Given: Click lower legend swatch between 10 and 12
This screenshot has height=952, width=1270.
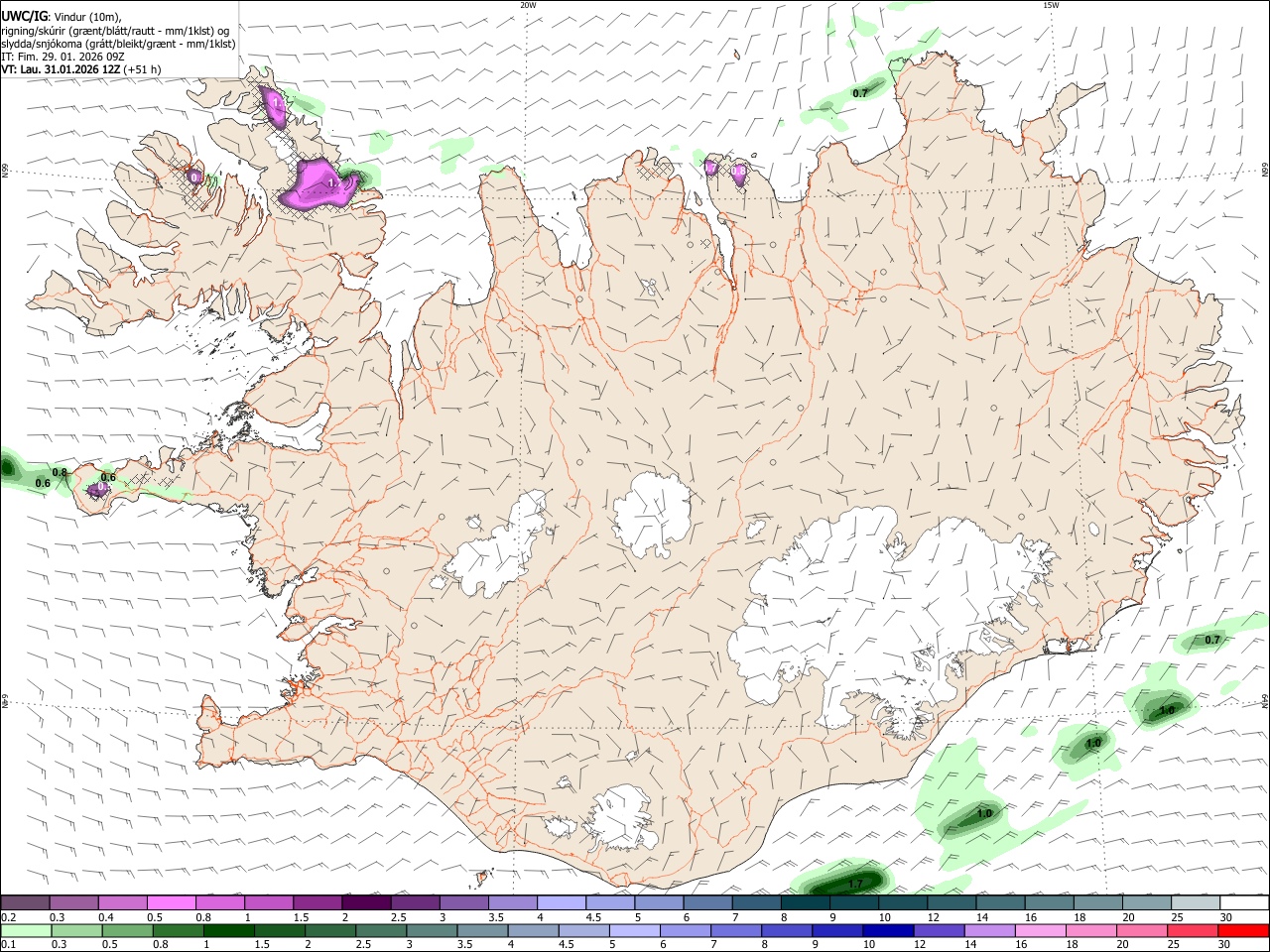Looking at the screenshot, I should 886,930.
